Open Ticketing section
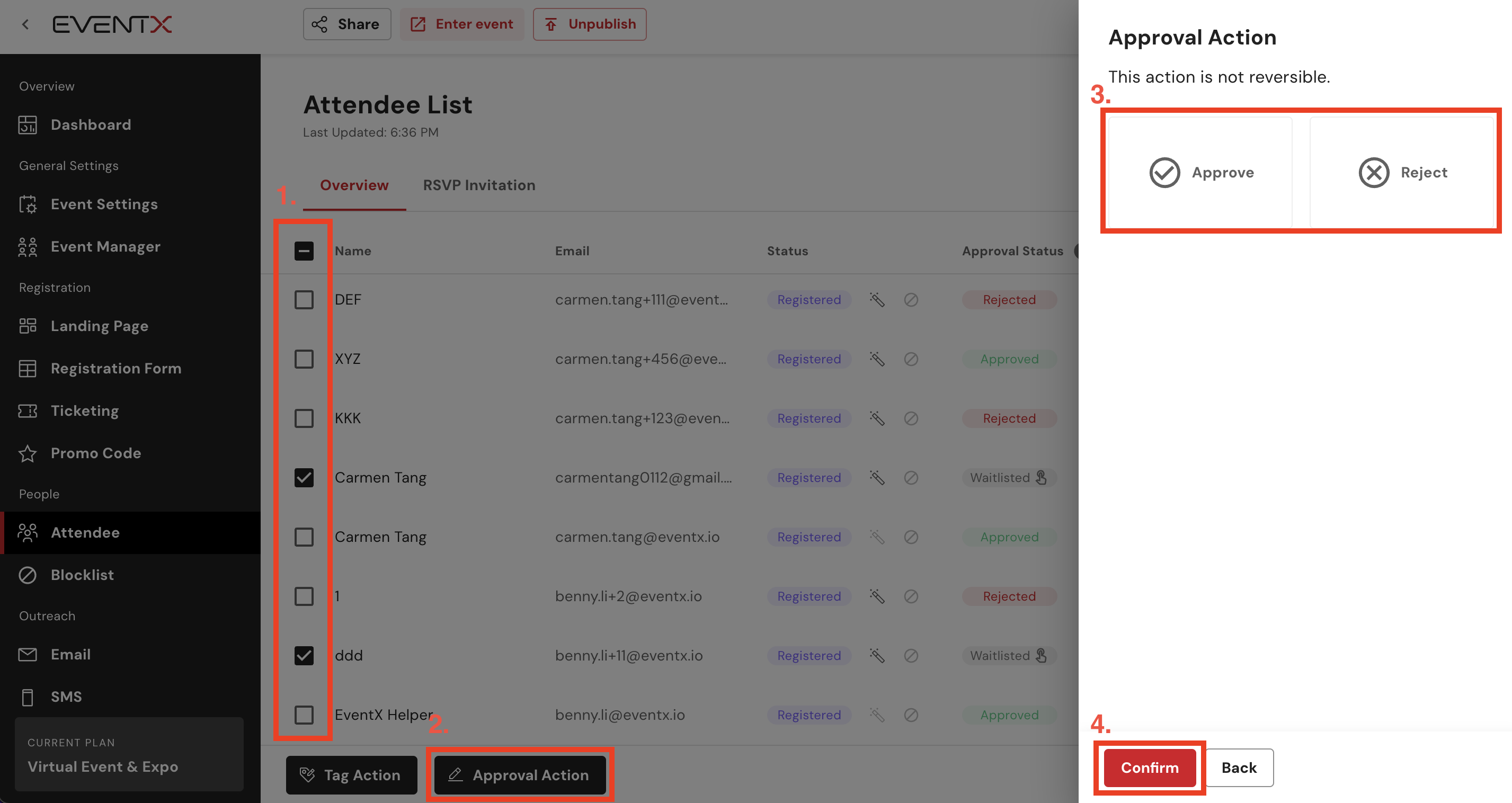 tap(130, 411)
